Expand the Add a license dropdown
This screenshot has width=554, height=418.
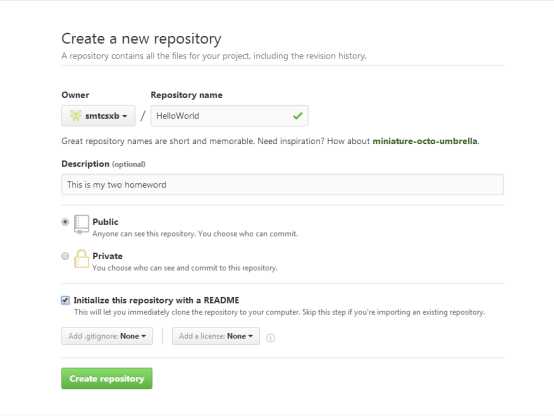pos(216,336)
